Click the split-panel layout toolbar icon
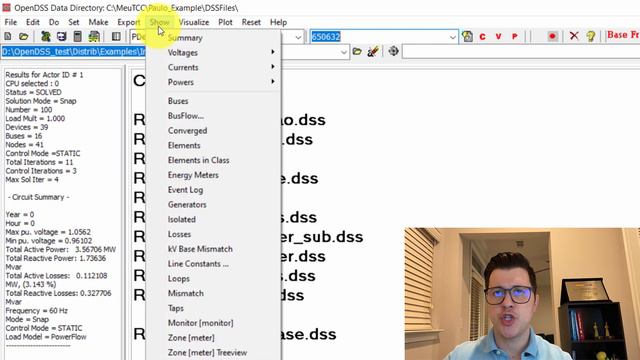 tap(116, 37)
